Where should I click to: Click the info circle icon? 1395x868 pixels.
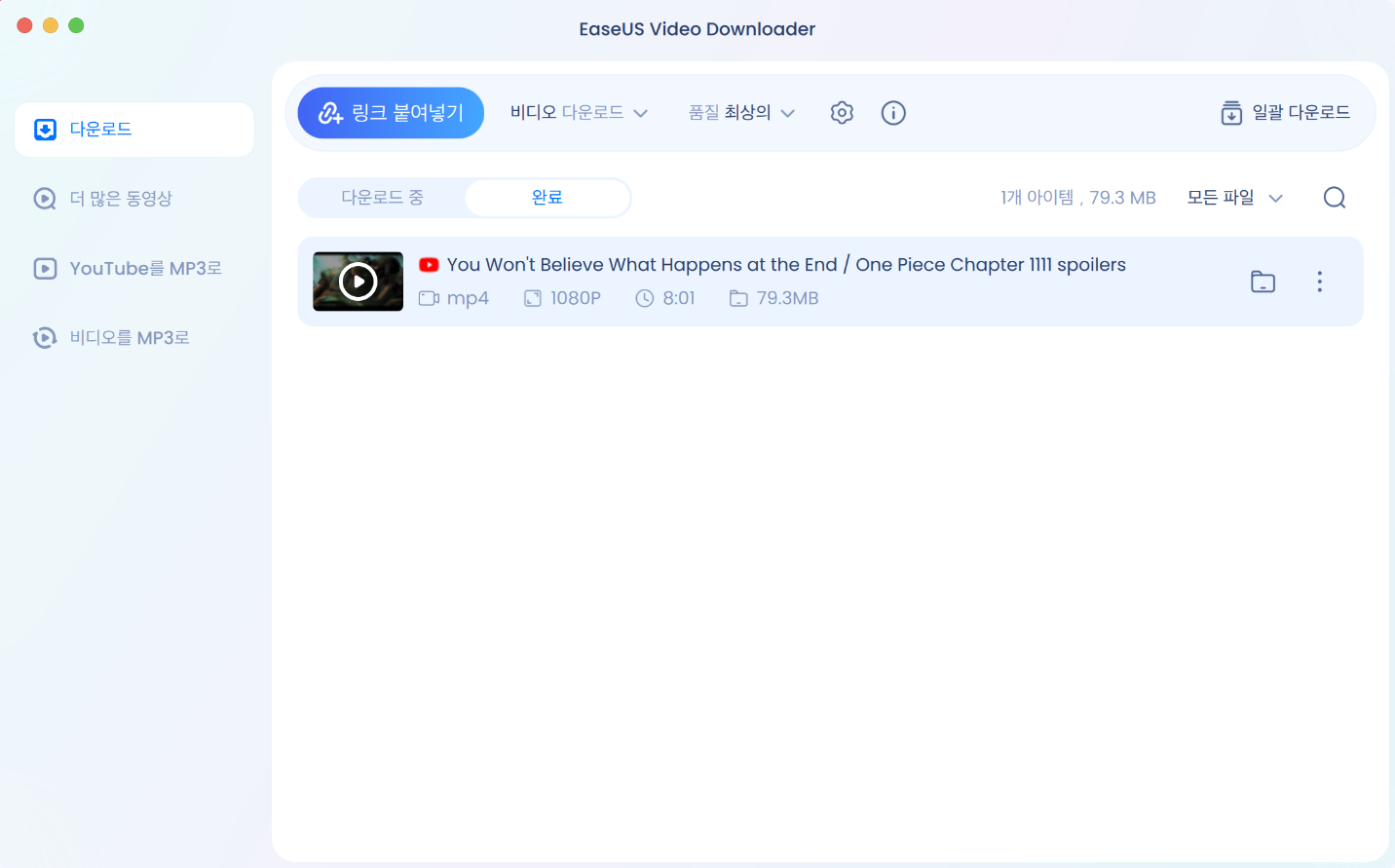coord(893,113)
